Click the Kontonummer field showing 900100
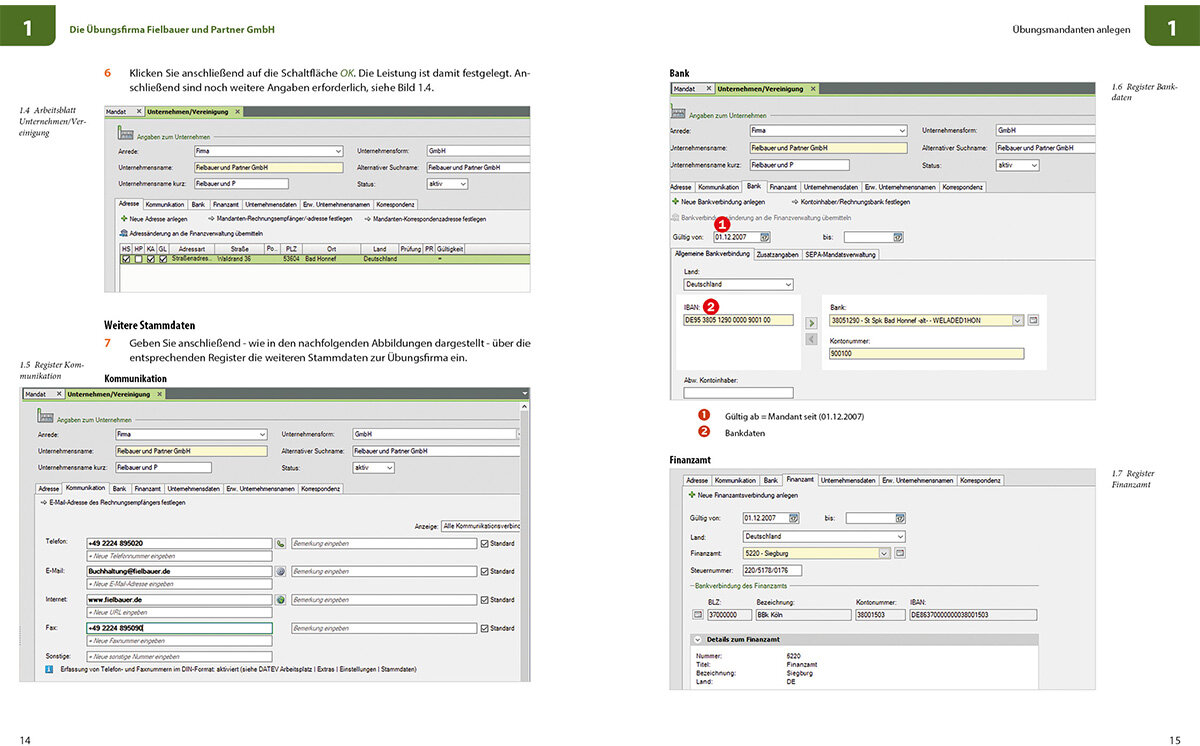 coord(926,353)
